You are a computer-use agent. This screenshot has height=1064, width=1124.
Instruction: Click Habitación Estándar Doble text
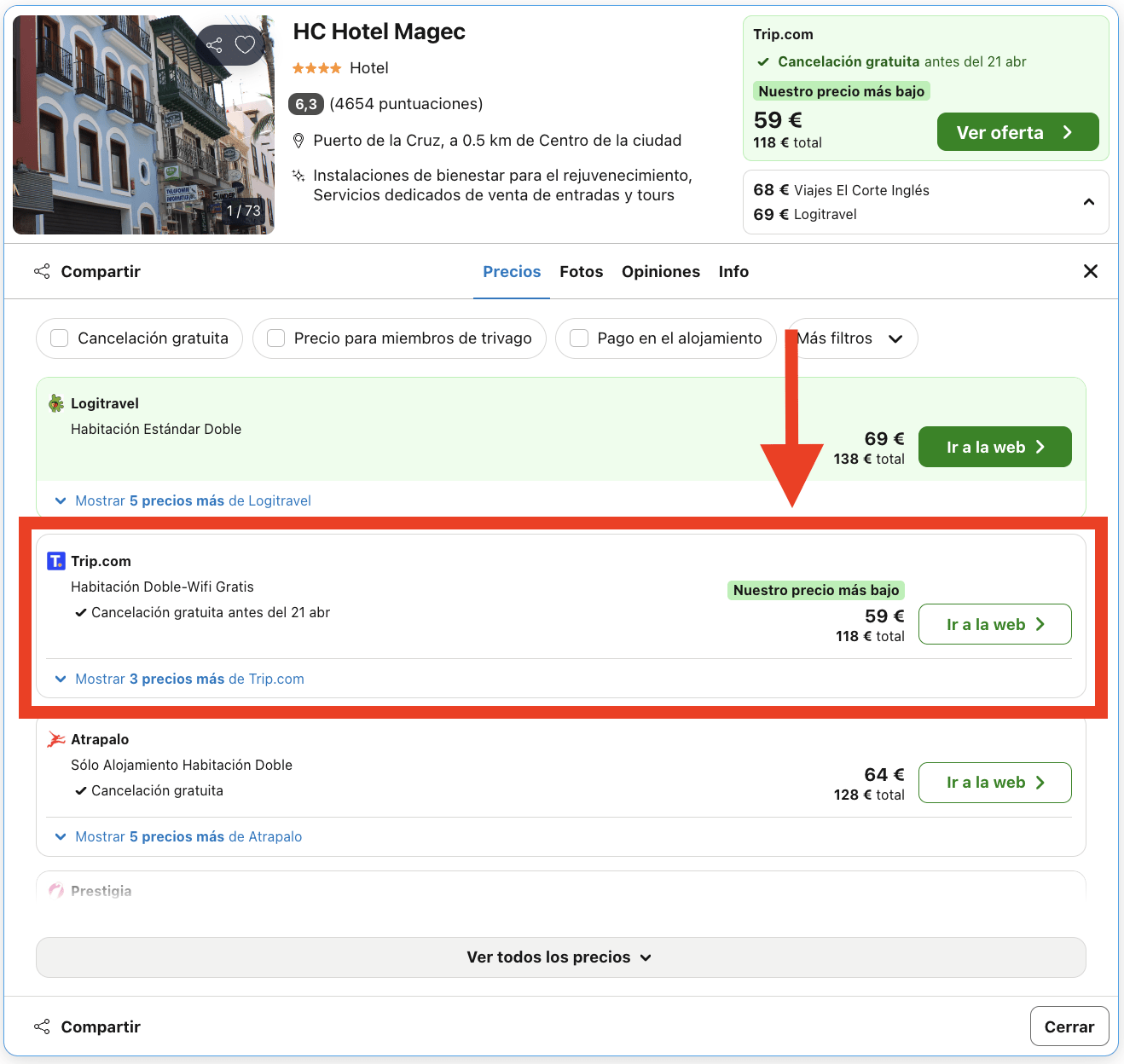156,429
